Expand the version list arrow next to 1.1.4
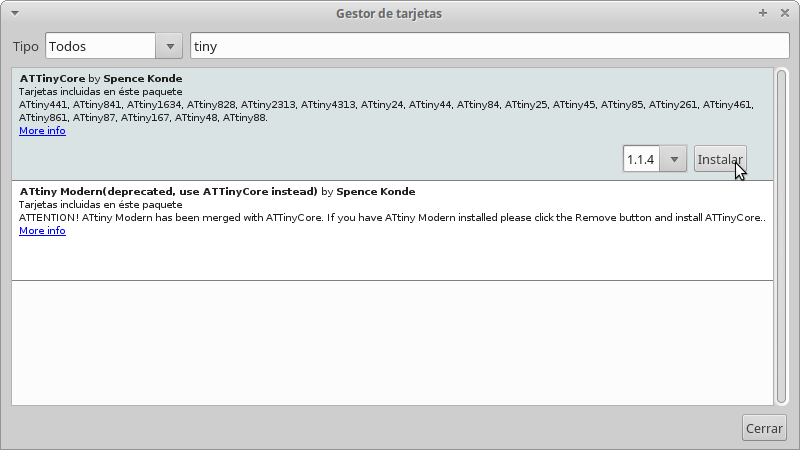Viewport: 800px width, 450px height. point(675,159)
